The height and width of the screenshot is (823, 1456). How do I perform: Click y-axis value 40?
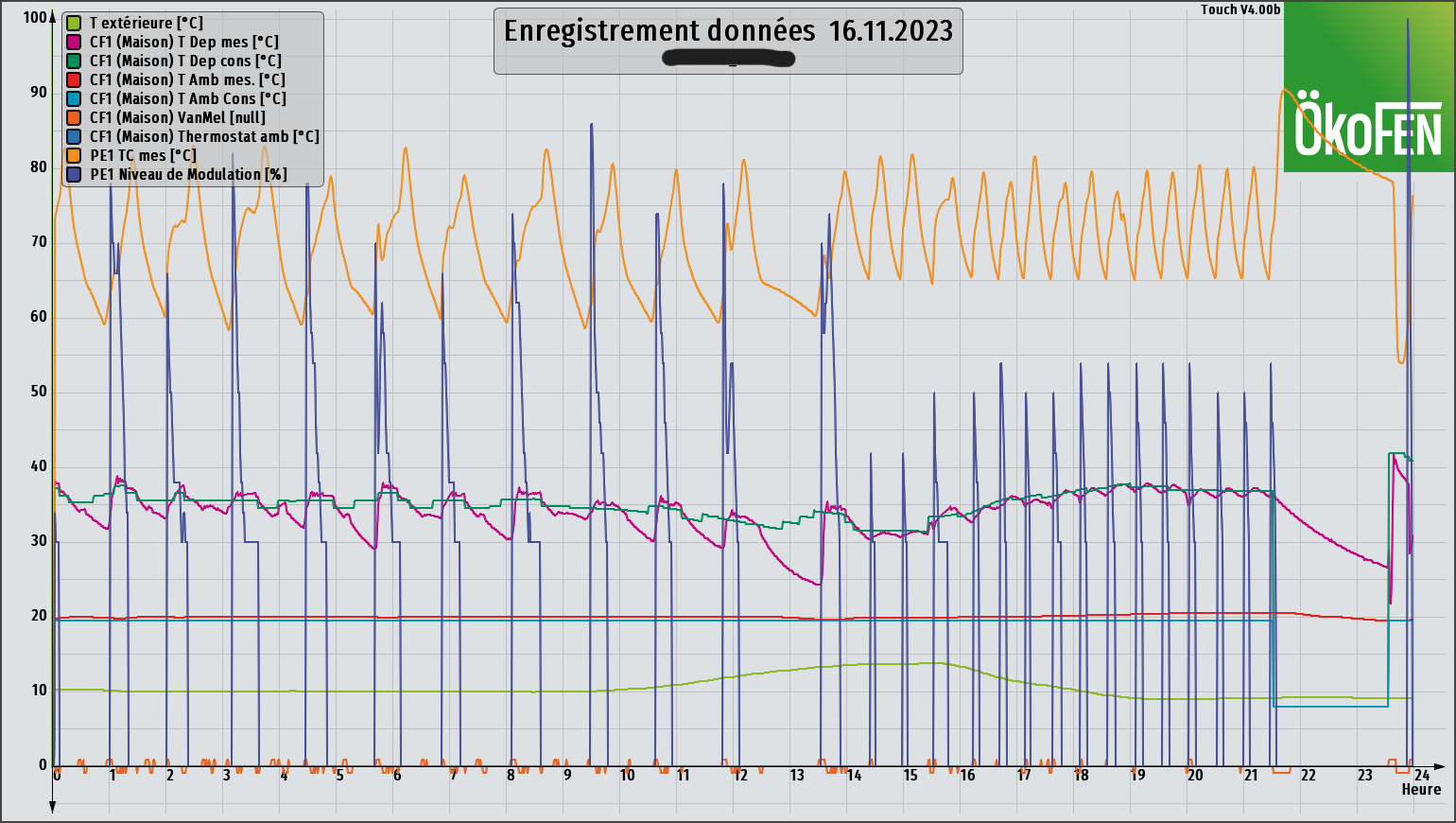click(x=39, y=465)
